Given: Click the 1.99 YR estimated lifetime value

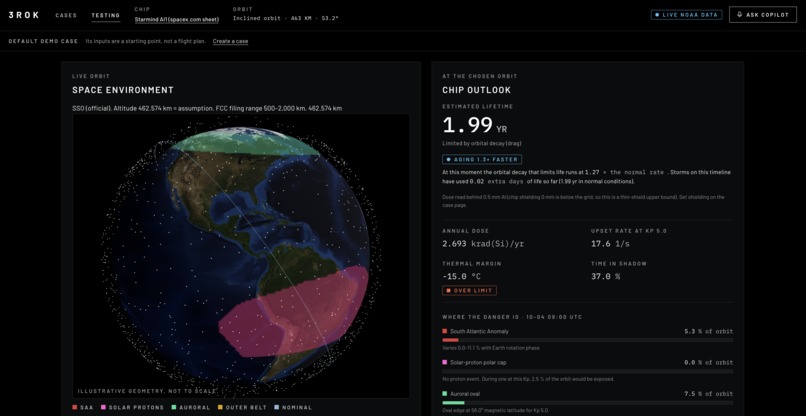Looking at the screenshot, I should point(474,125).
